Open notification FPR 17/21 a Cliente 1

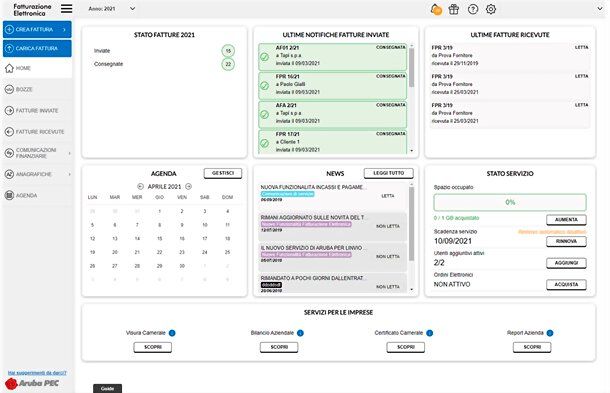pyautogui.click(x=333, y=142)
